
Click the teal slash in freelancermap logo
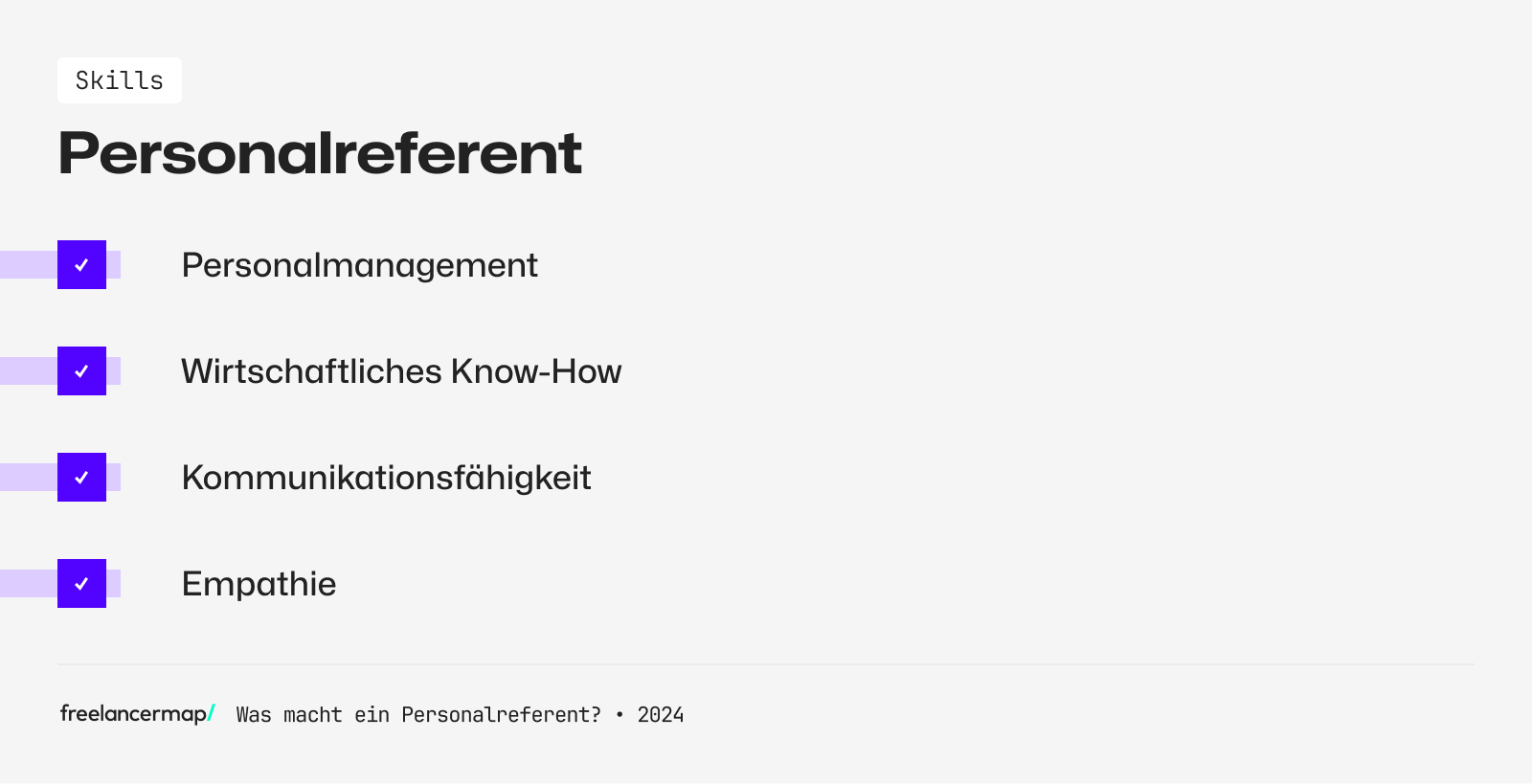[x=212, y=714]
